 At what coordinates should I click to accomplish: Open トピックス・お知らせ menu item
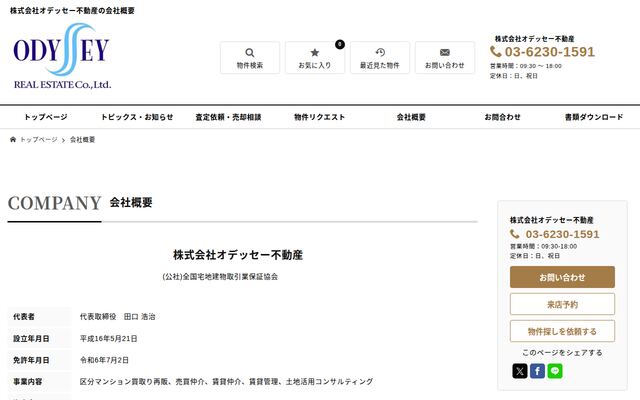[x=137, y=117]
